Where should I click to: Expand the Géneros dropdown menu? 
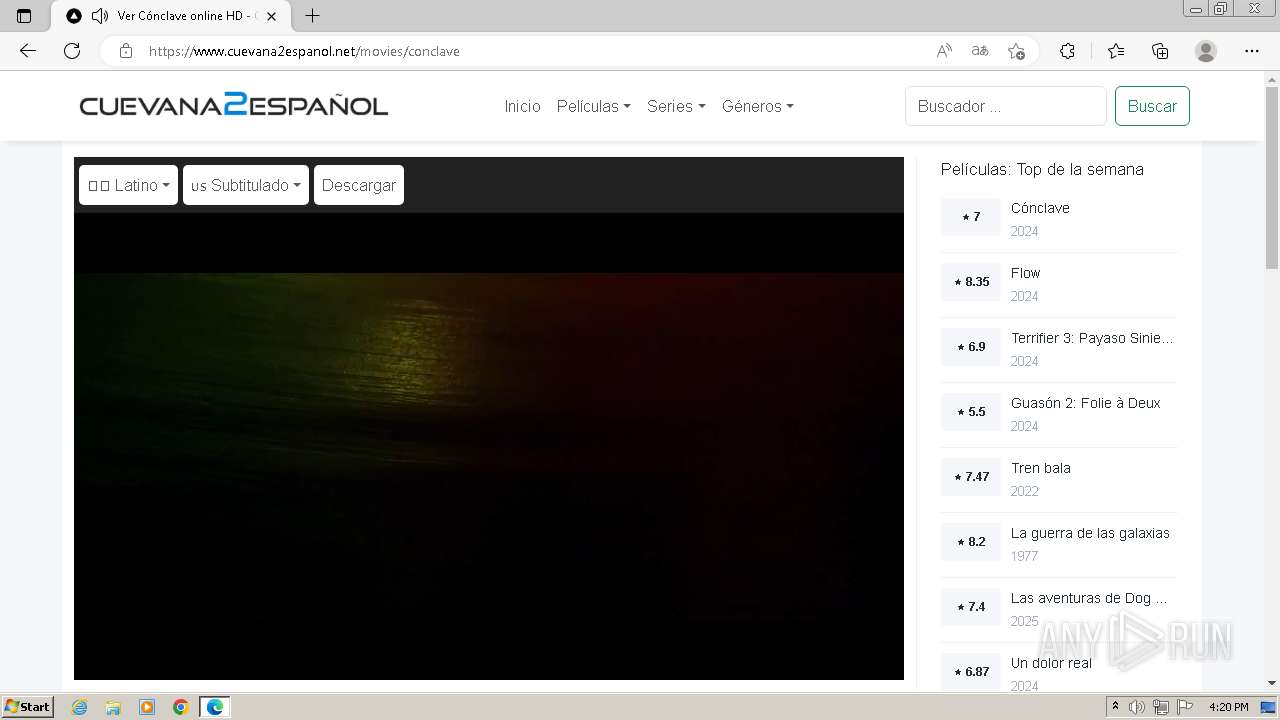pyautogui.click(x=757, y=106)
